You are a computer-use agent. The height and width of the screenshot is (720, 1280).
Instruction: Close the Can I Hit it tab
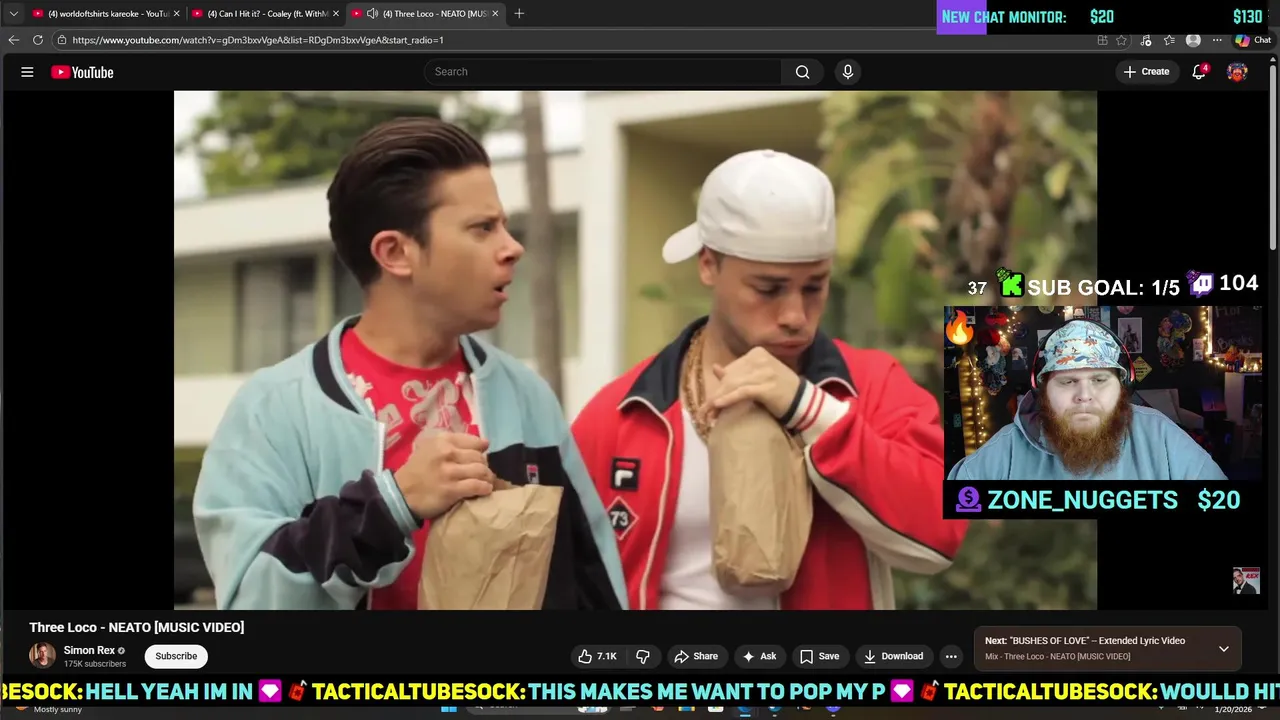(336, 13)
